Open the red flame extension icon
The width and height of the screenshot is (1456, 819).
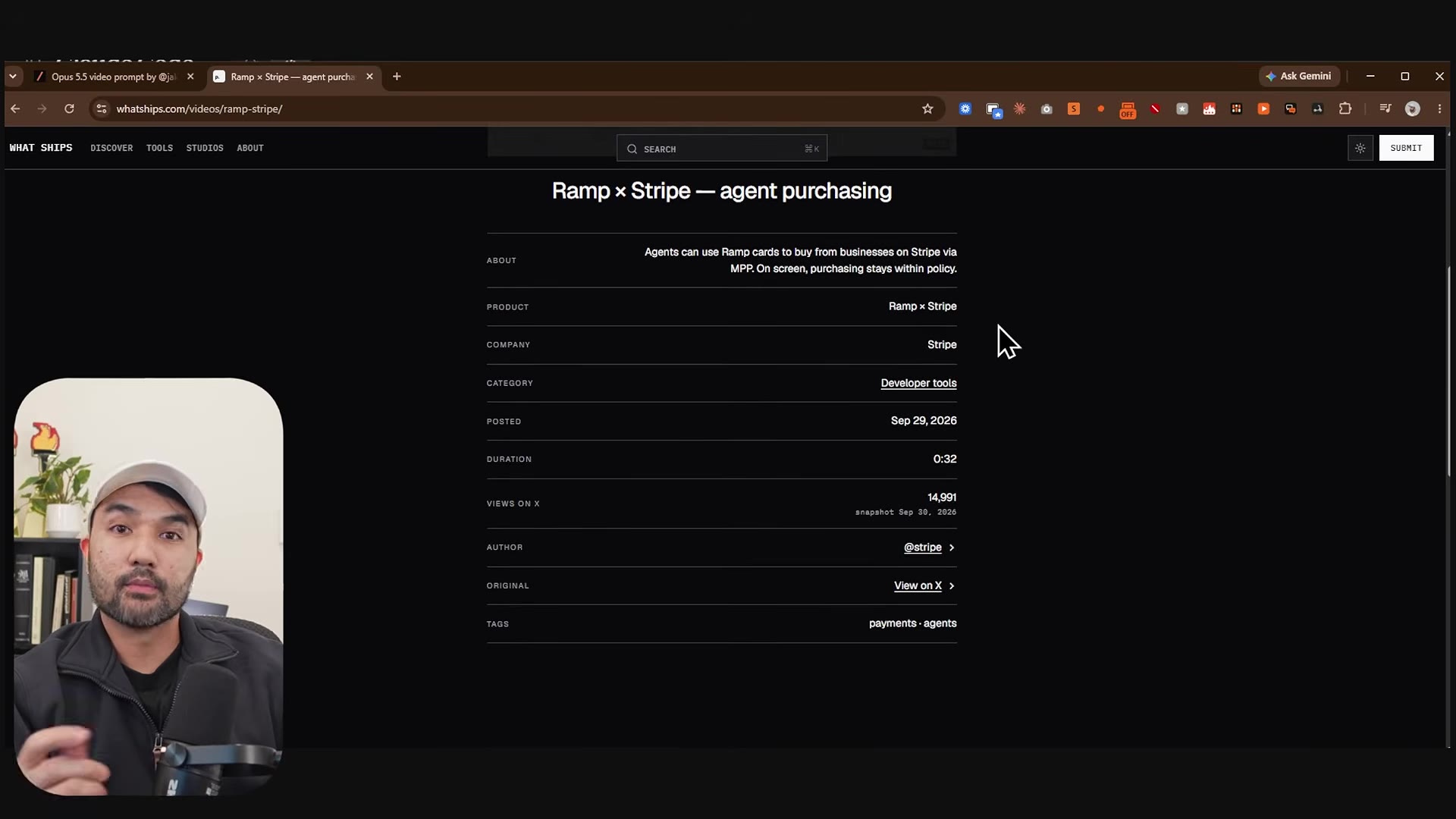click(1210, 108)
